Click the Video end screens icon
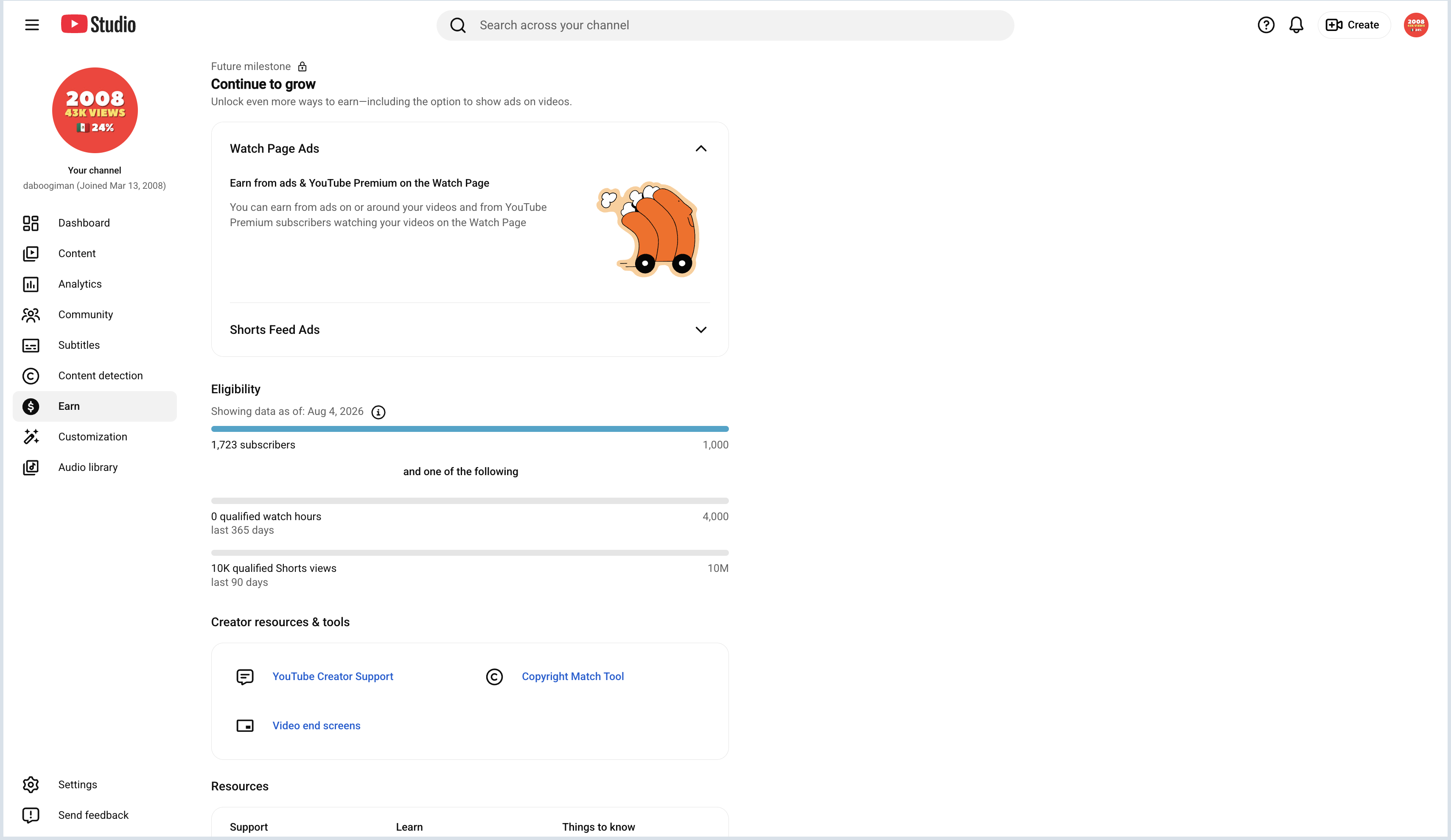This screenshot has height=840, width=1451. 245,726
